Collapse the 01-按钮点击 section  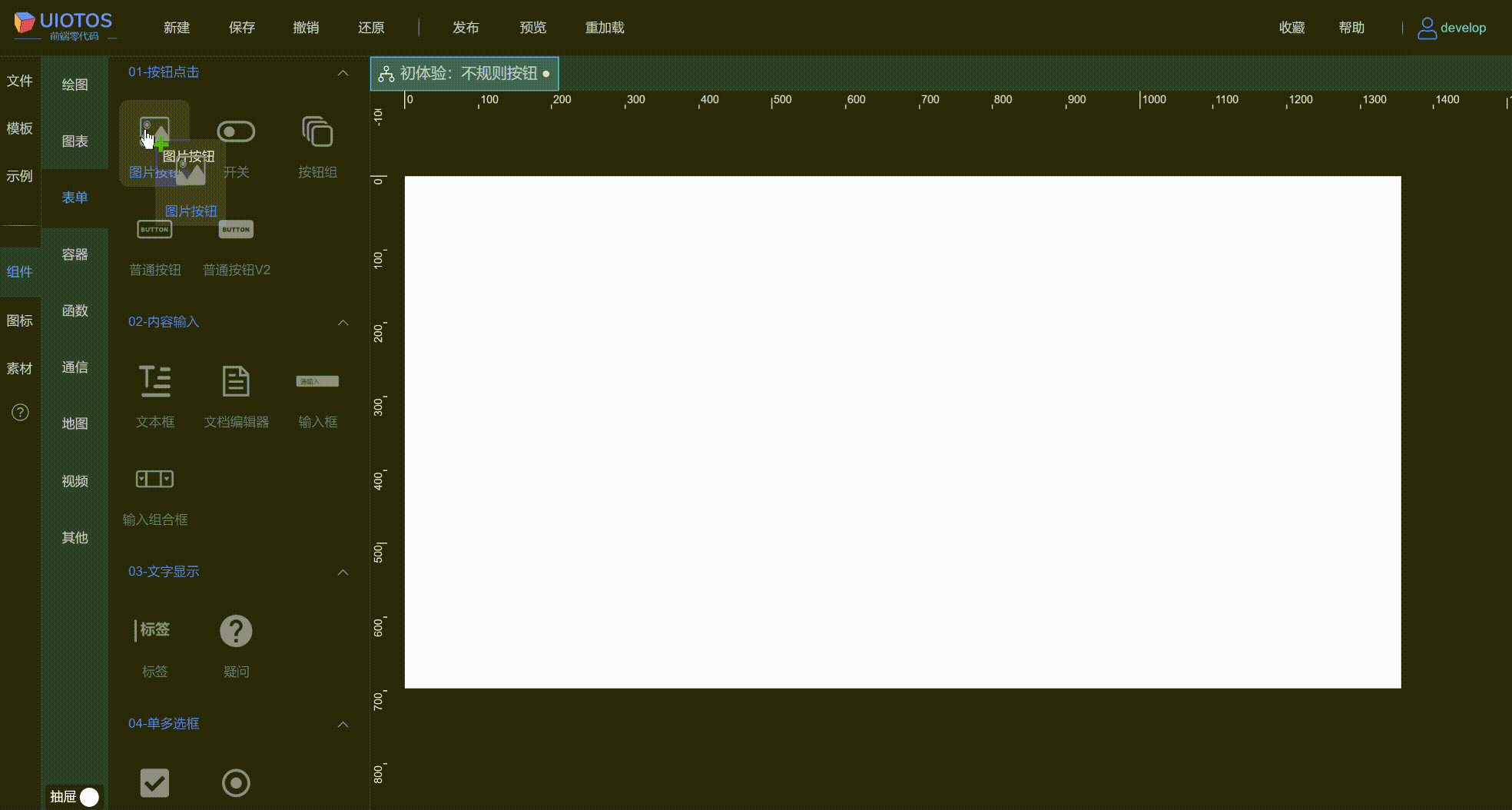(x=343, y=72)
